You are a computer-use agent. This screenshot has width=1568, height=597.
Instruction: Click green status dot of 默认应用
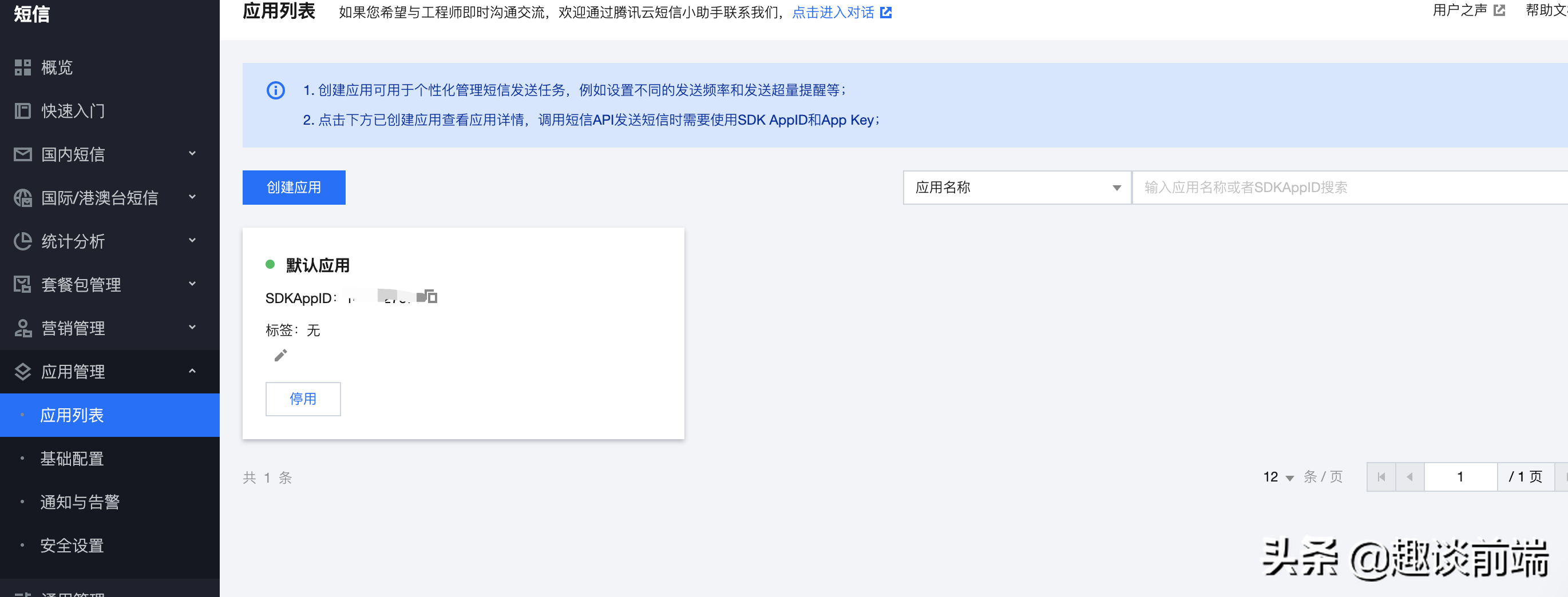coord(270,264)
